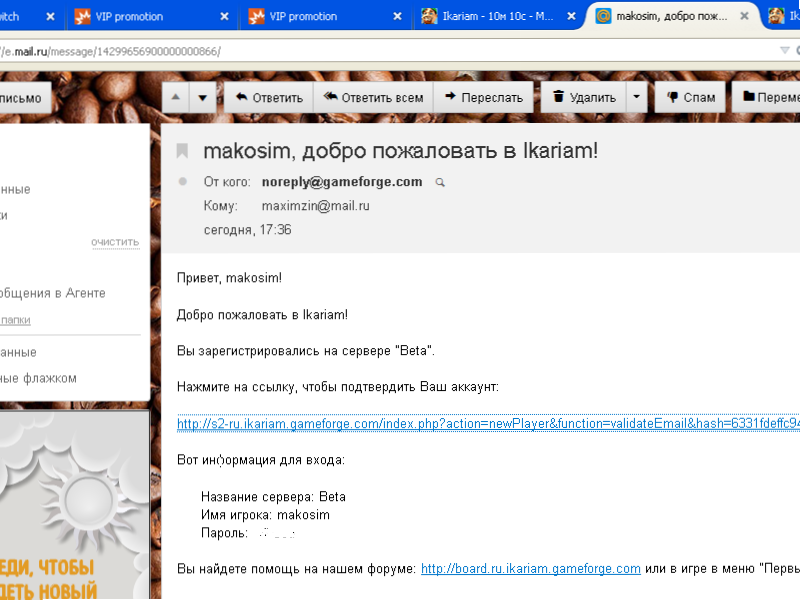
Task: Open the Переместить folder button
Action: [766, 97]
